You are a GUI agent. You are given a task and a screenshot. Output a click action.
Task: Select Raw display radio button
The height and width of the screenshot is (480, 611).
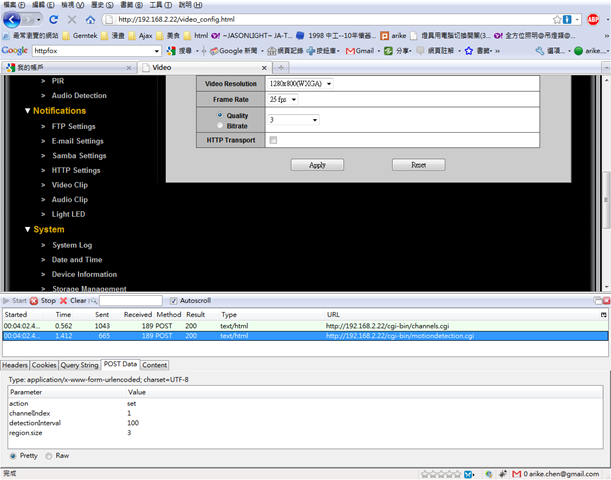coord(49,456)
